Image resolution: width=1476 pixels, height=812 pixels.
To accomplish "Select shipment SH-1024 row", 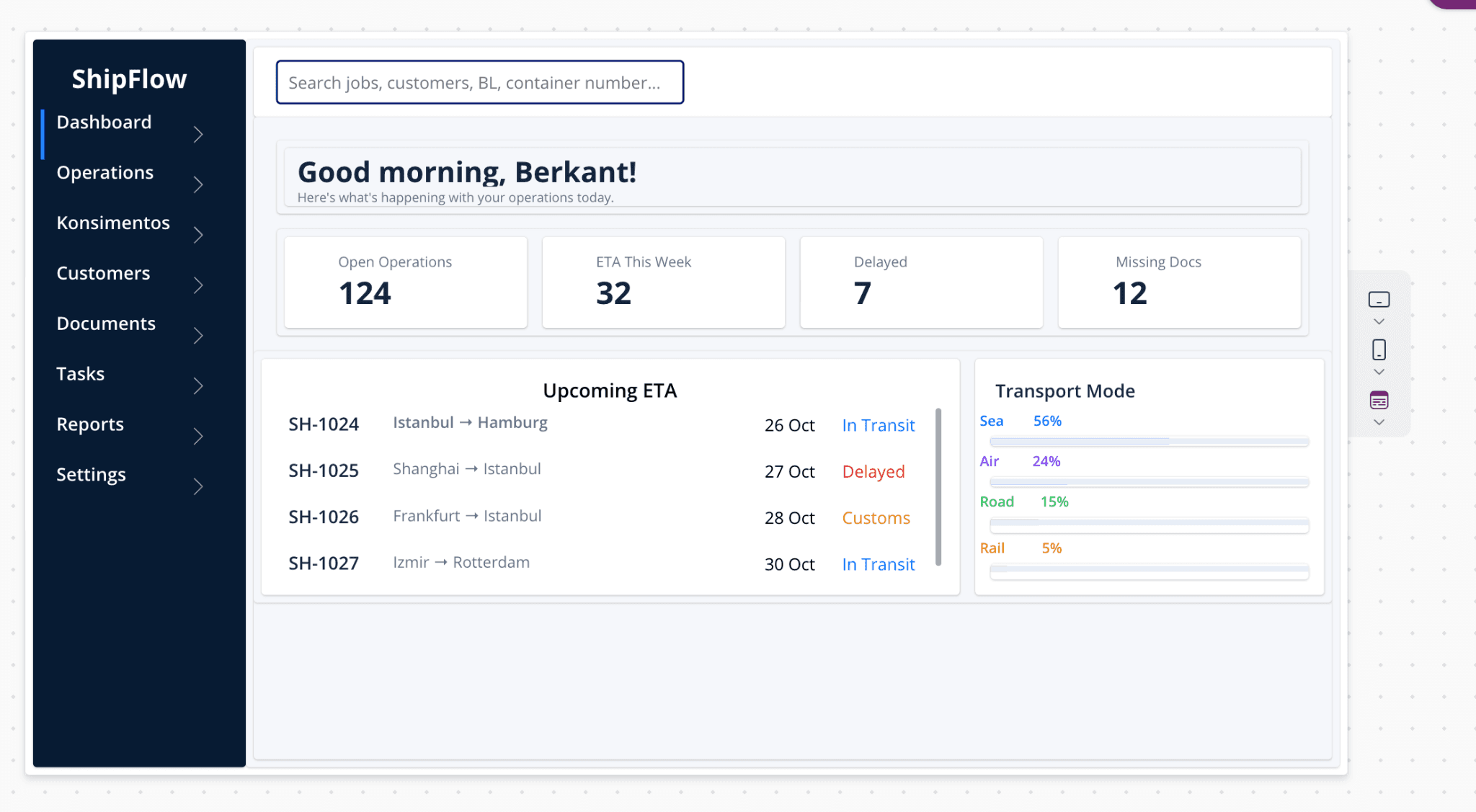I will (x=602, y=424).
